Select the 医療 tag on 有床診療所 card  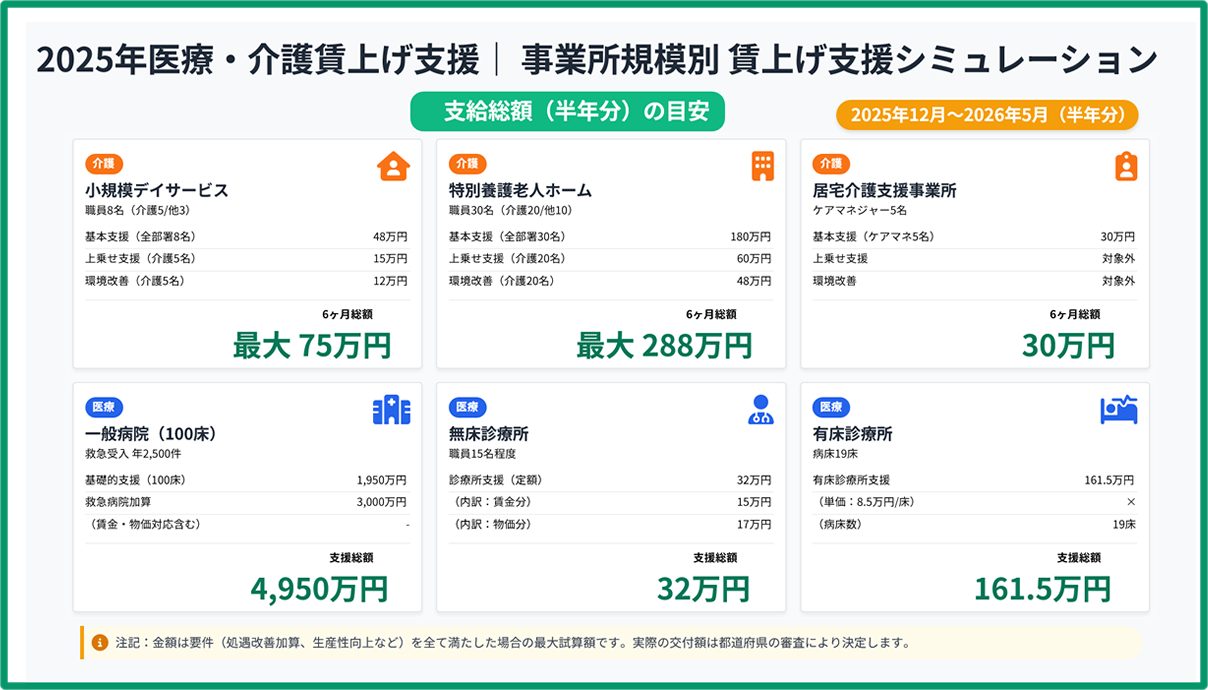pyautogui.click(x=831, y=407)
